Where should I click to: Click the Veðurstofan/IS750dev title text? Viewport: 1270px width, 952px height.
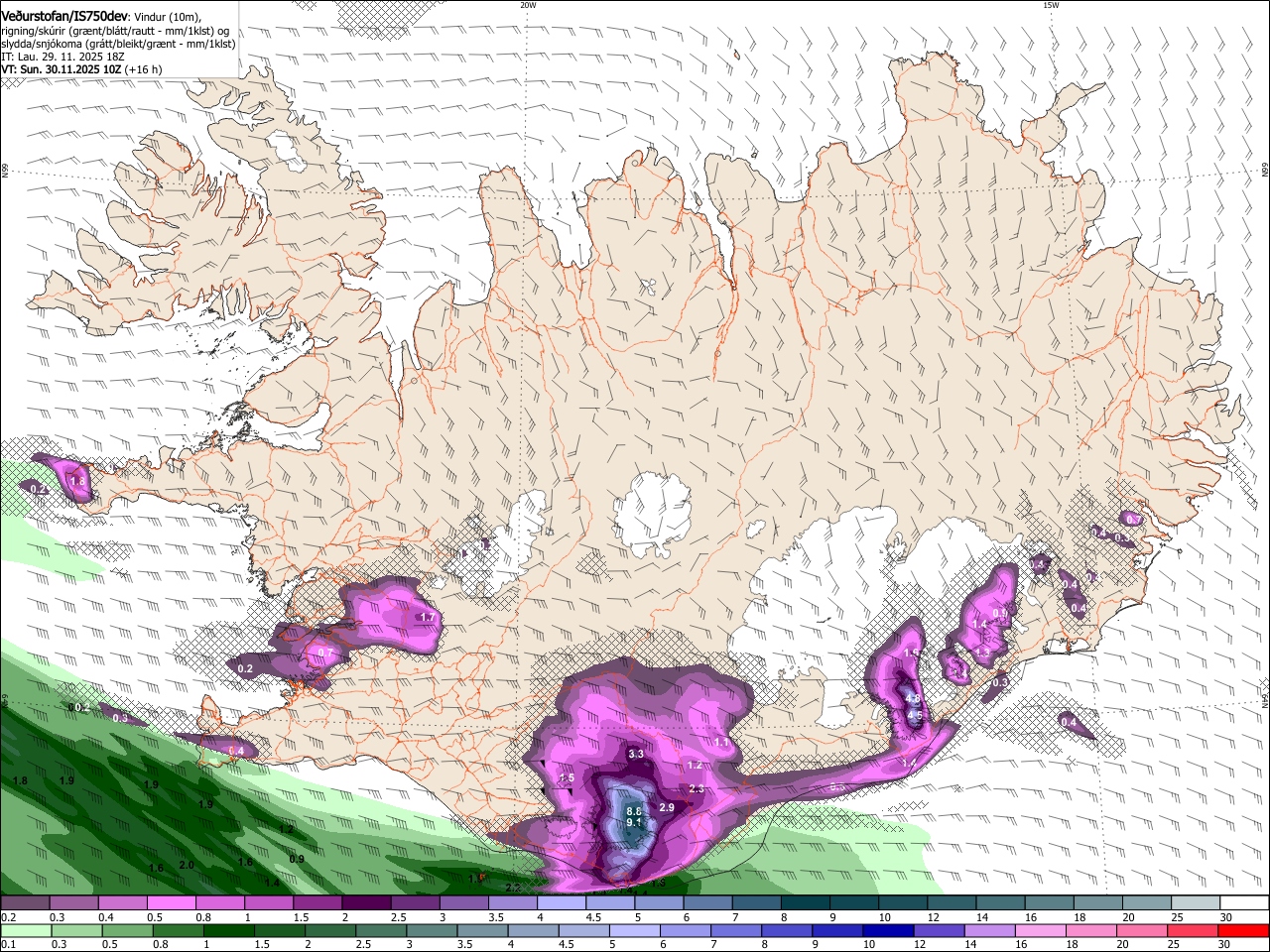tap(64, 16)
